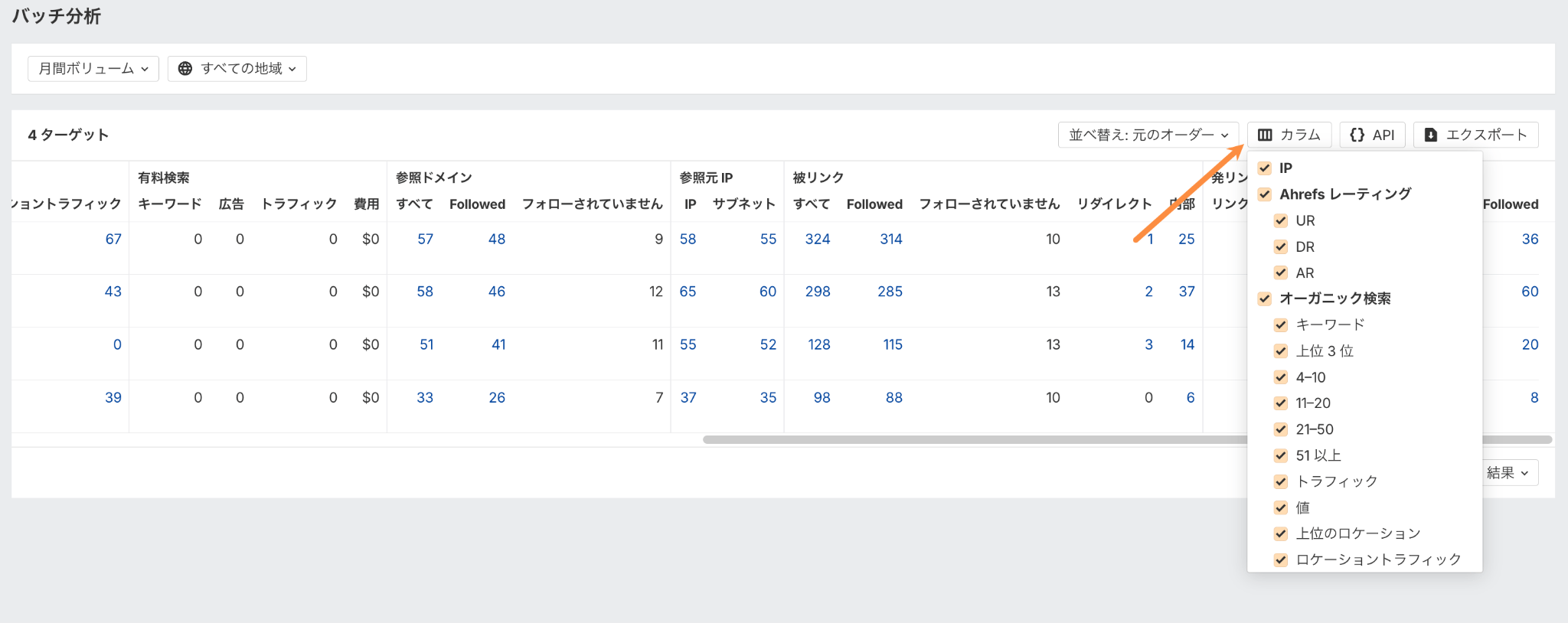Disable the UR column checkbox
Viewport: 1568px width, 623px height.
(x=1281, y=221)
